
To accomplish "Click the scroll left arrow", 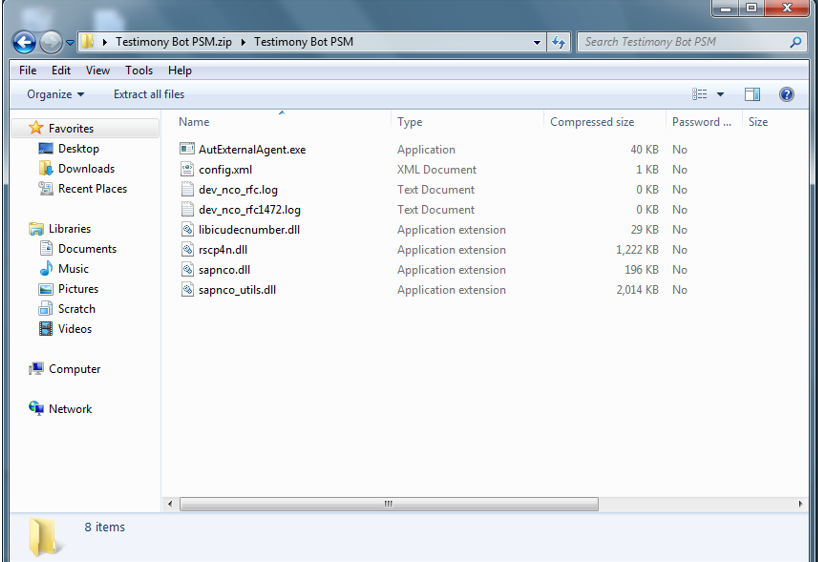I will [x=170, y=504].
